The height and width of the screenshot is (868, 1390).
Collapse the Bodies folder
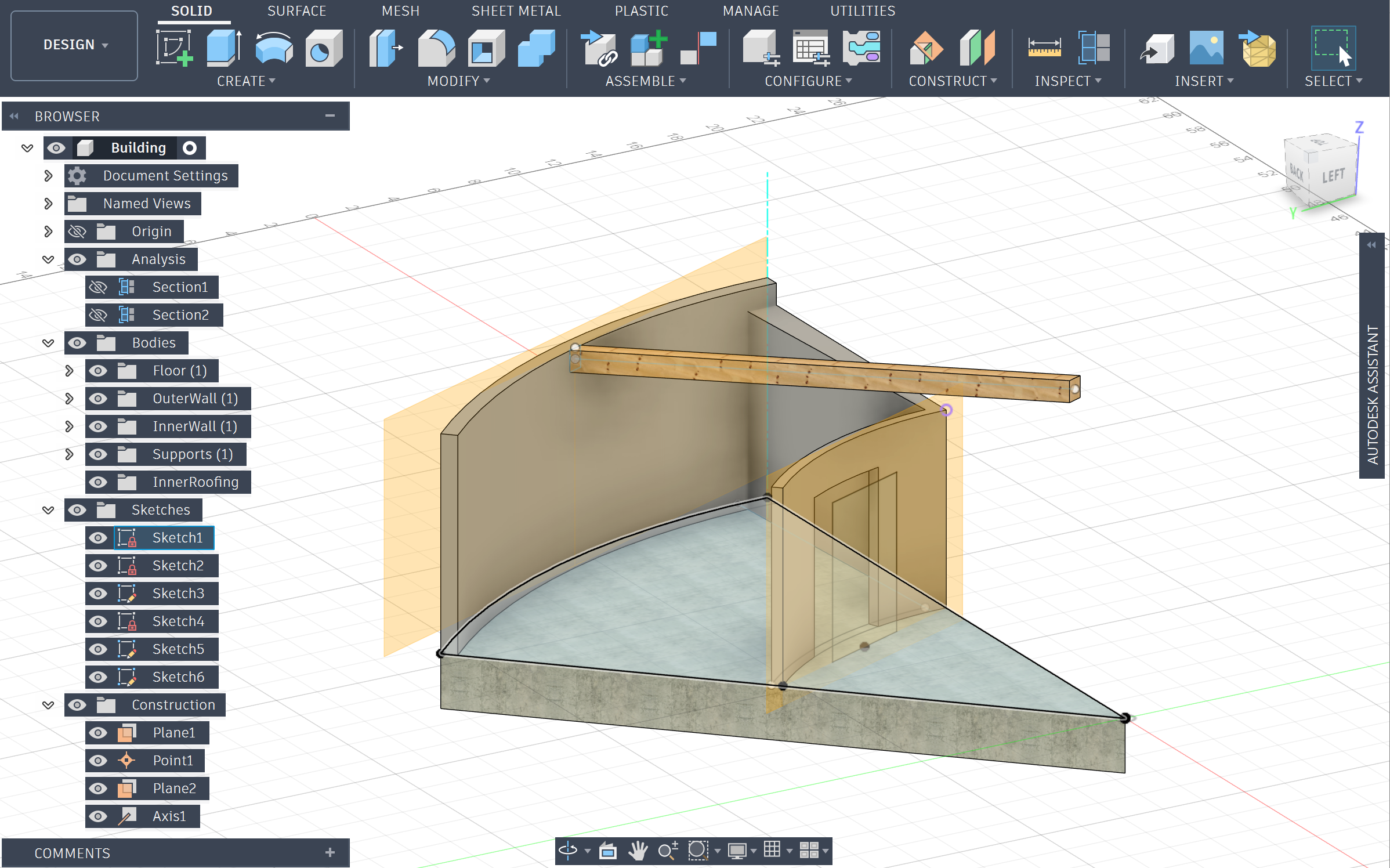(48, 343)
